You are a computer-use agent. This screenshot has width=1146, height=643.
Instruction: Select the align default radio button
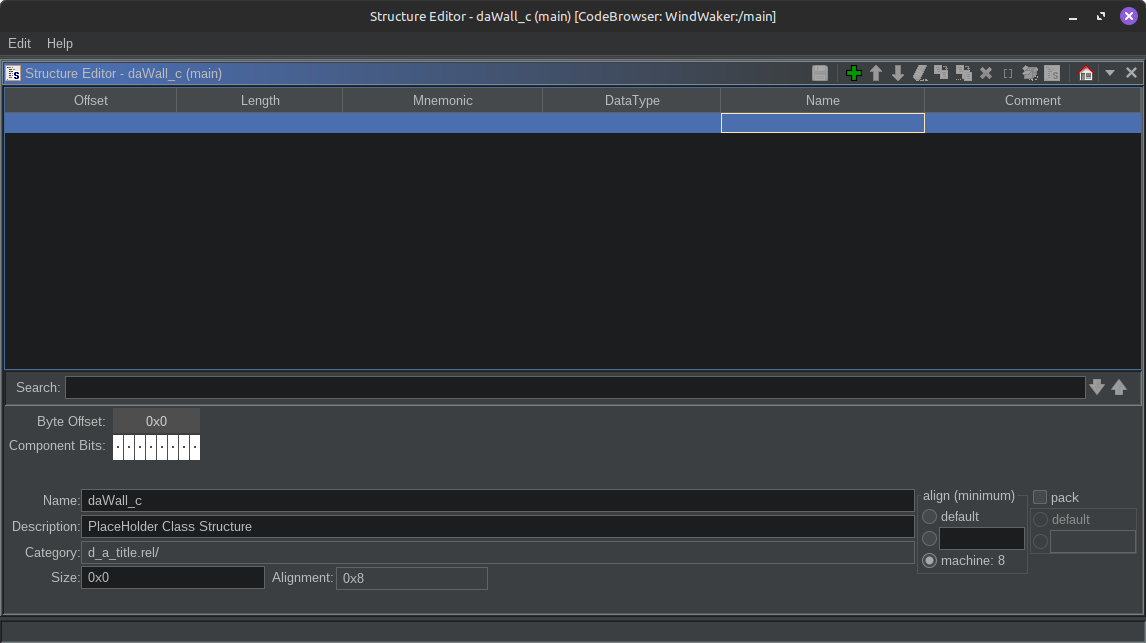[x=929, y=517]
